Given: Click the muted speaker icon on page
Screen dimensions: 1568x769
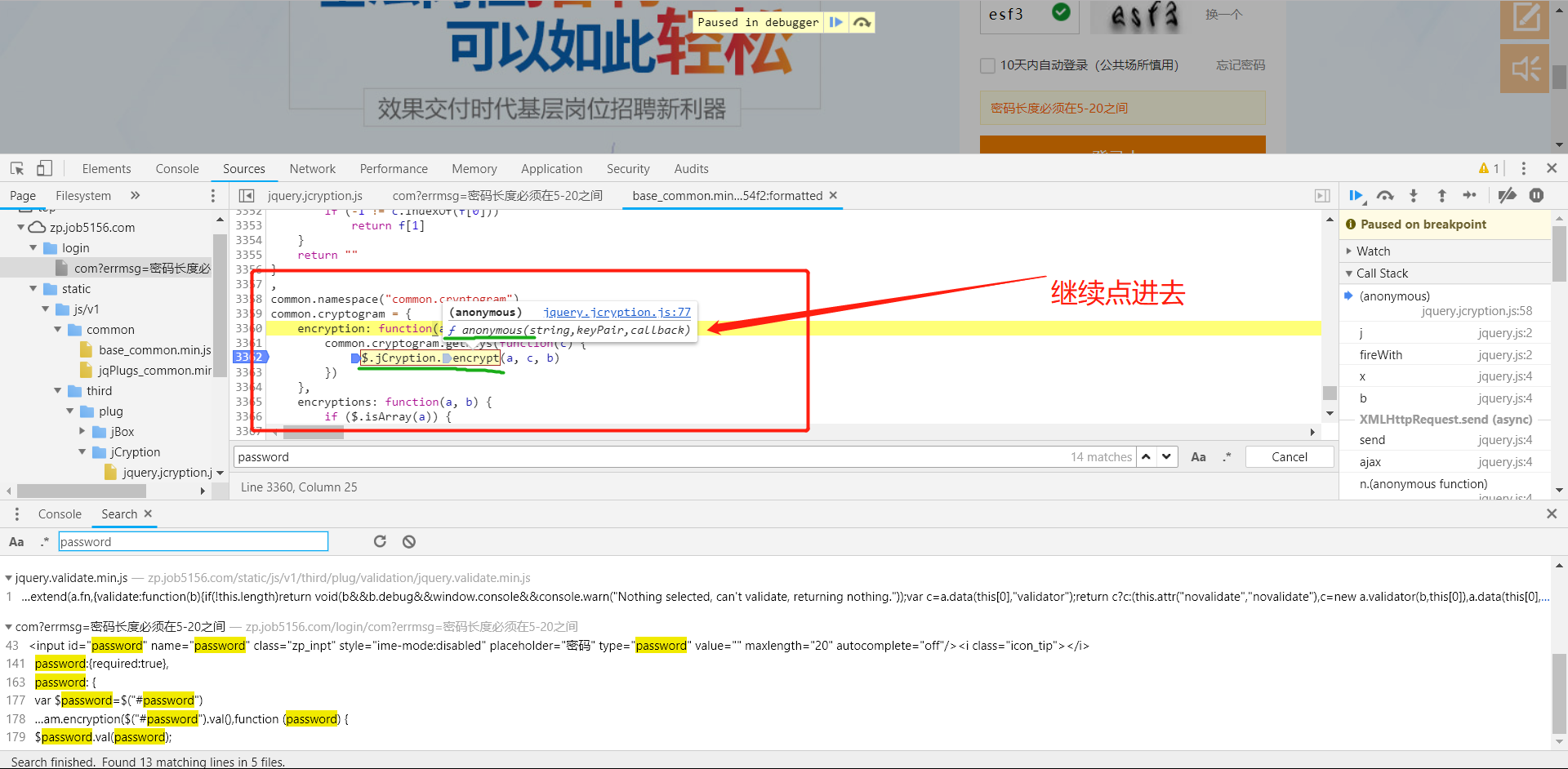Looking at the screenshot, I should 1525,69.
